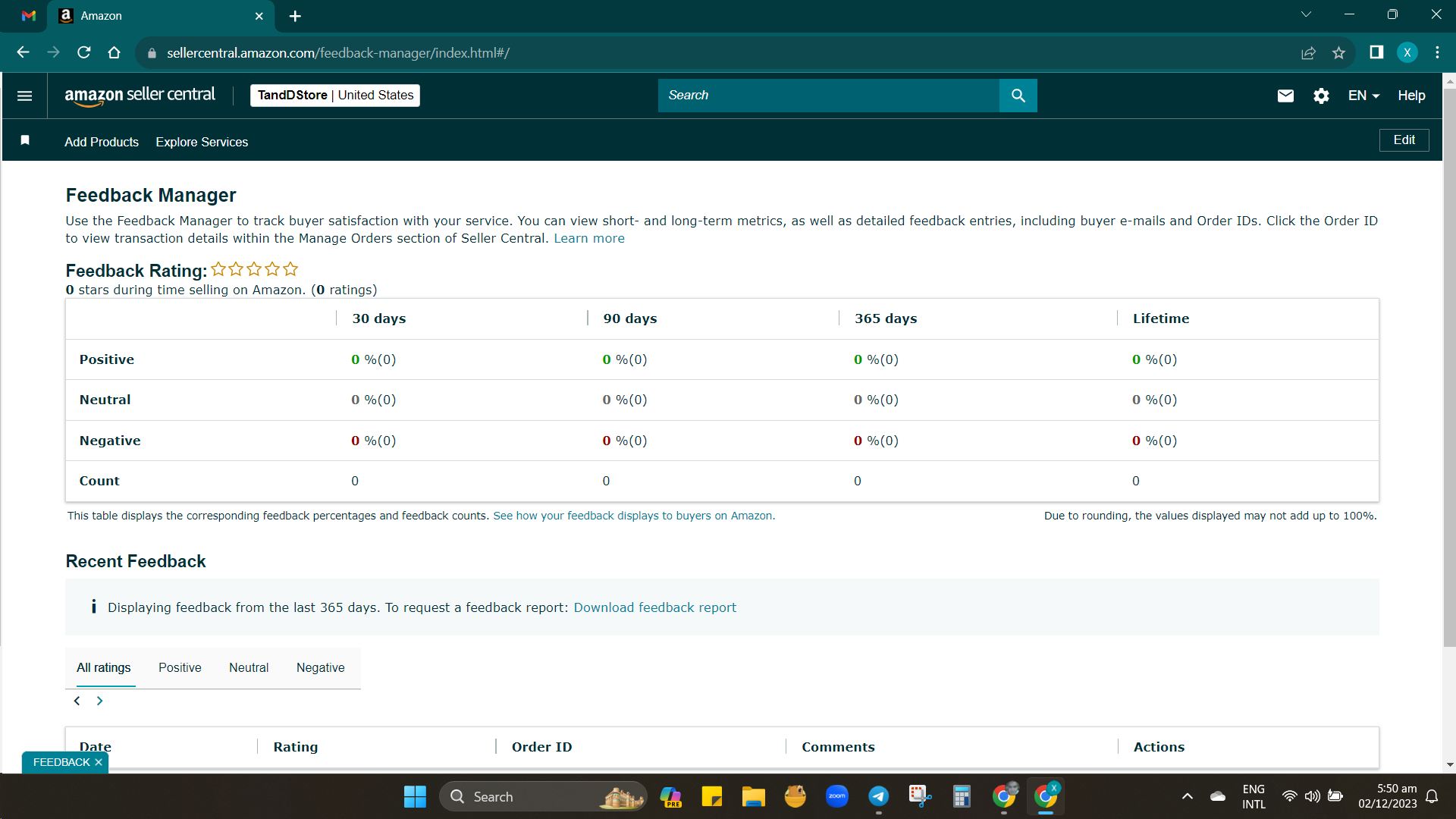
Task: Open File Explorer from taskbar
Action: coord(753,796)
